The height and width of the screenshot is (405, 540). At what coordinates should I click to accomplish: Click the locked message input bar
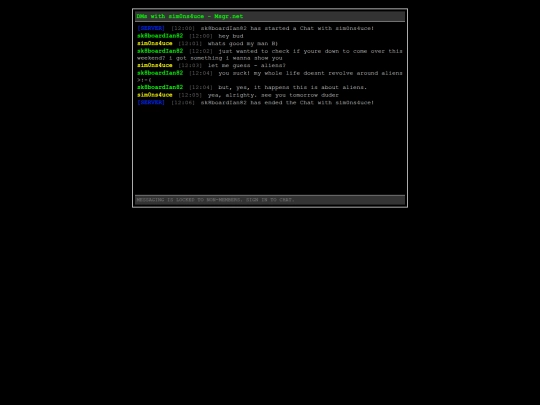(x=270, y=200)
